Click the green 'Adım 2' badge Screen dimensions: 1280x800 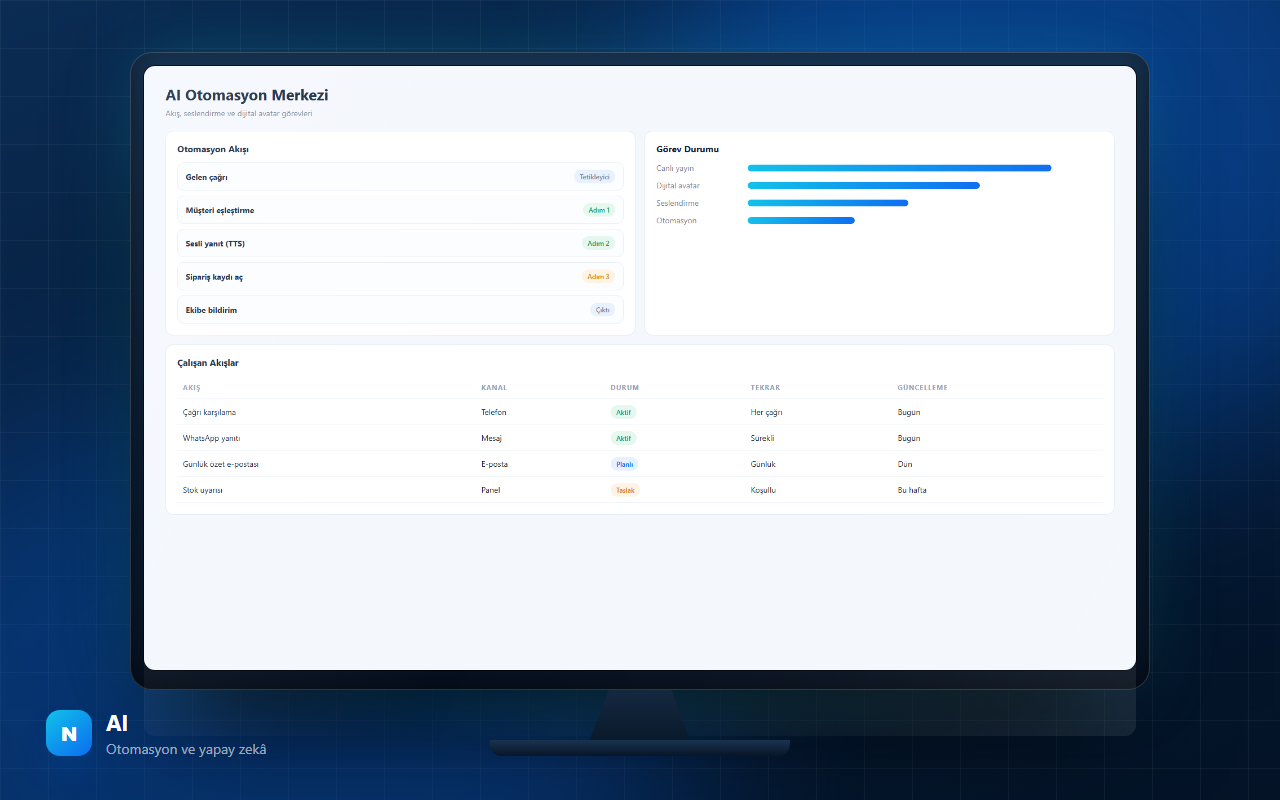click(598, 243)
